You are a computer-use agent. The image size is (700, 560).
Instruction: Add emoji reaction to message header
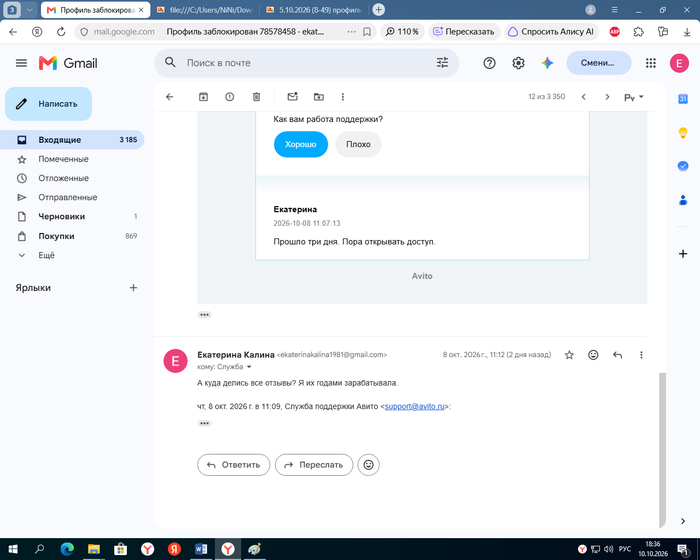[x=593, y=355]
